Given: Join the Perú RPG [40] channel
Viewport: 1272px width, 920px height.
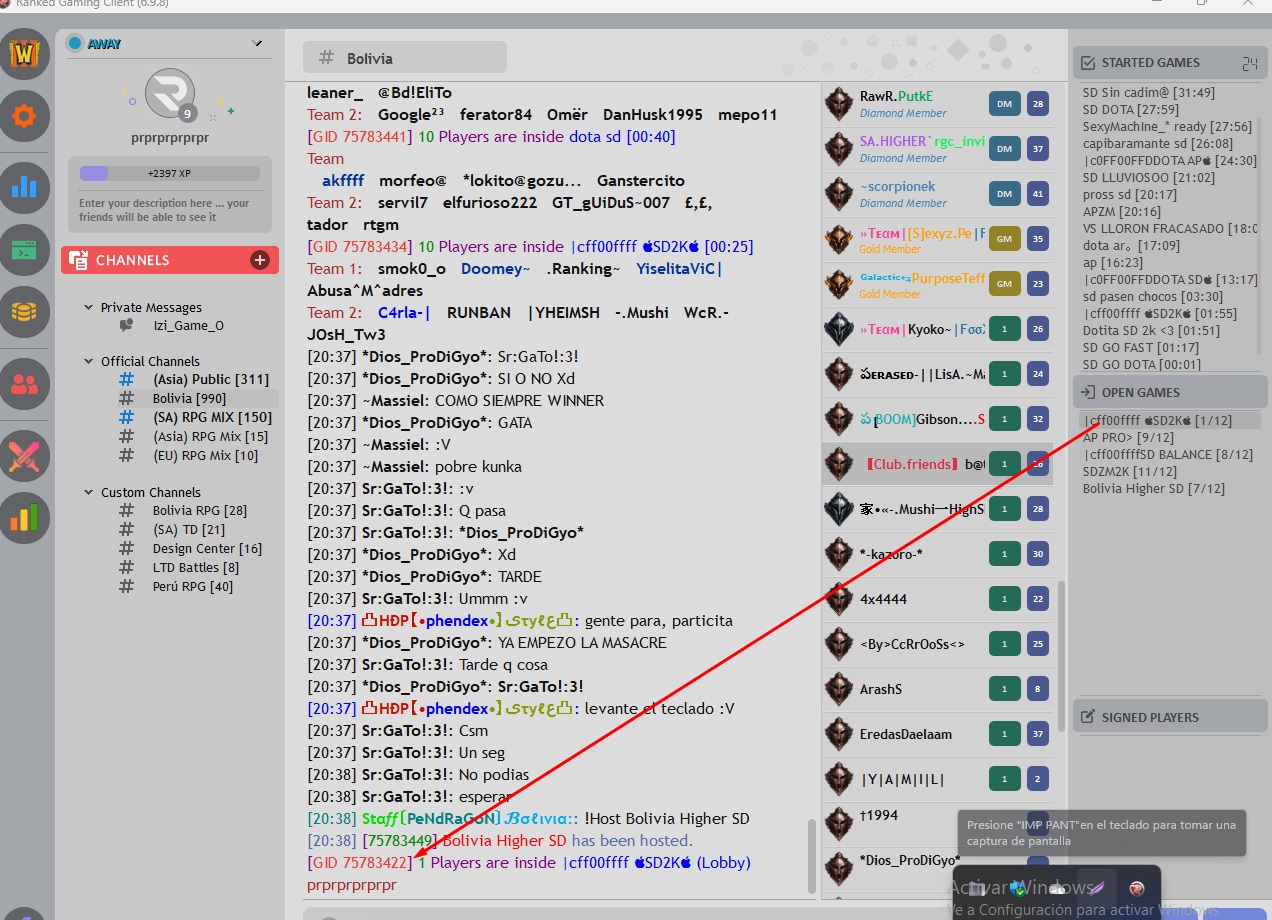Looking at the screenshot, I should coord(193,587).
